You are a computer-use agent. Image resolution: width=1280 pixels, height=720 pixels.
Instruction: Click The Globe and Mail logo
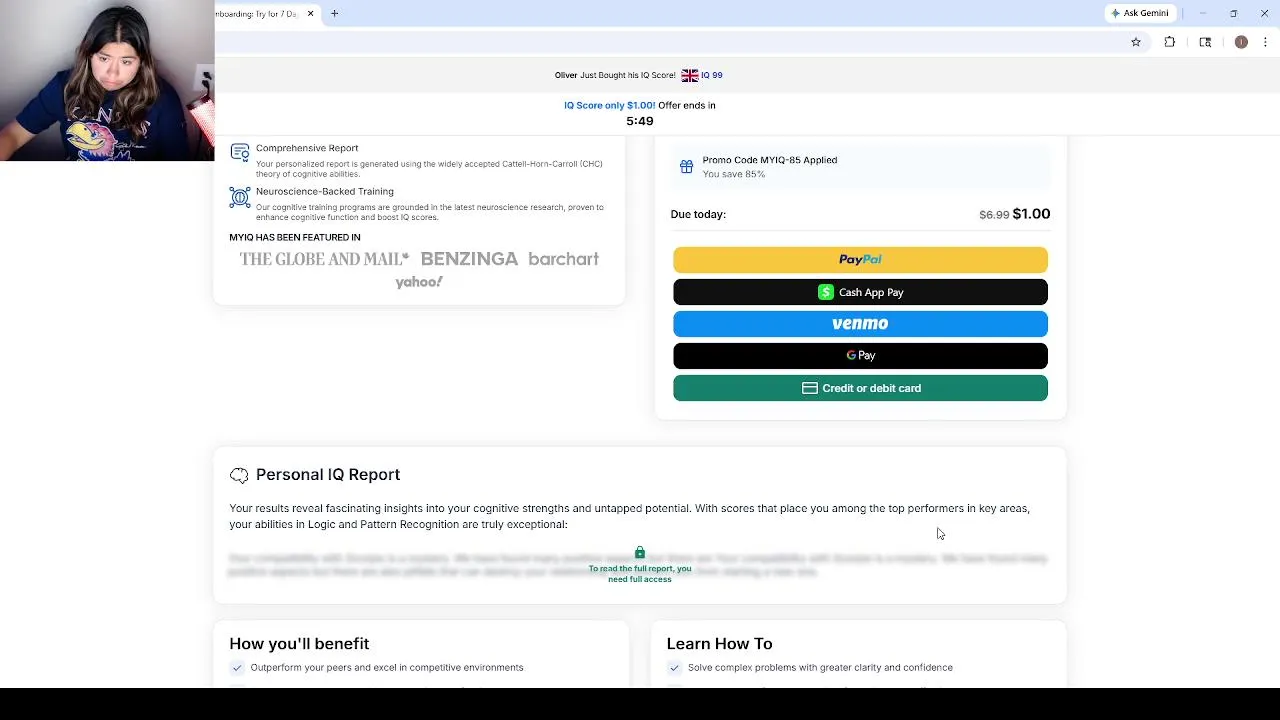point(324,259)
